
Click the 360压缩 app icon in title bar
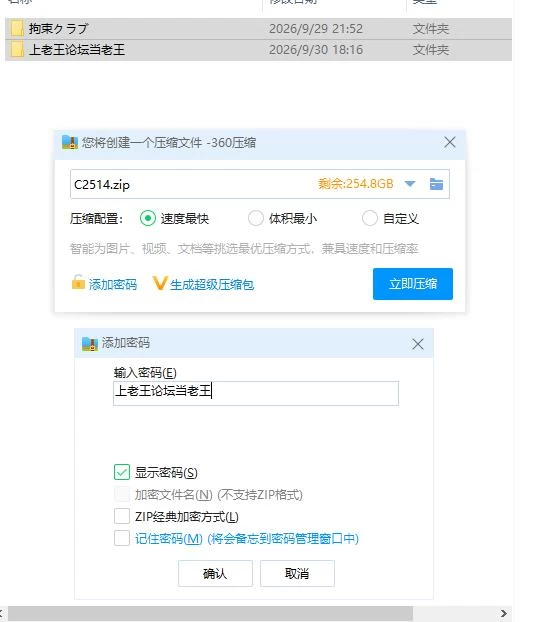[70, 142]
